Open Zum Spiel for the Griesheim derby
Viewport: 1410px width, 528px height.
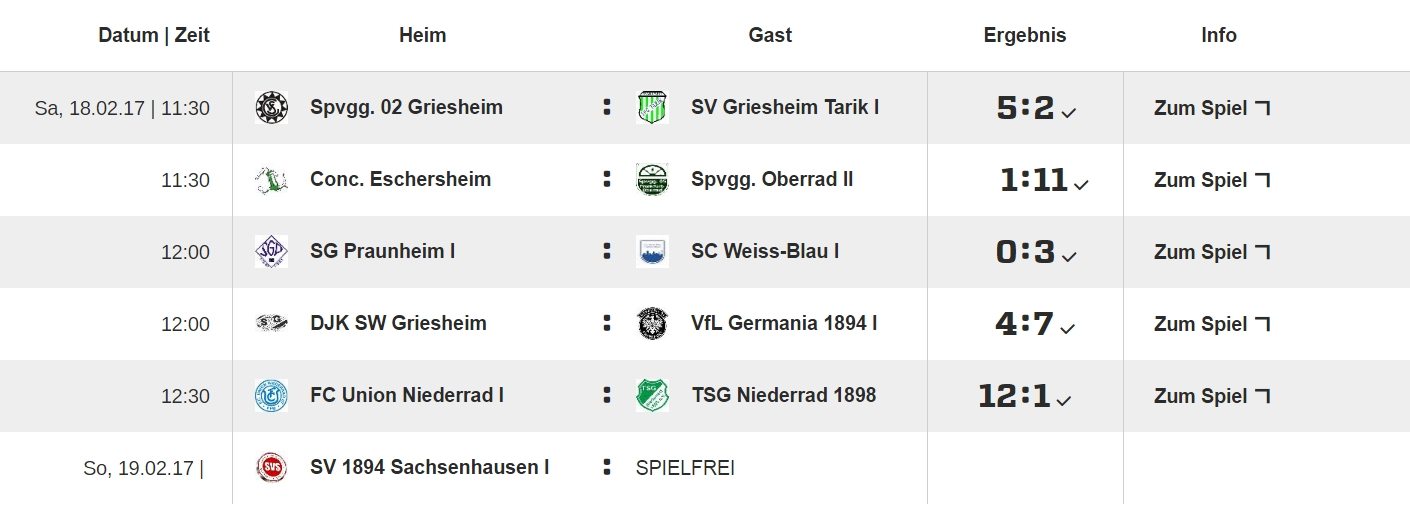[1212, 108]
